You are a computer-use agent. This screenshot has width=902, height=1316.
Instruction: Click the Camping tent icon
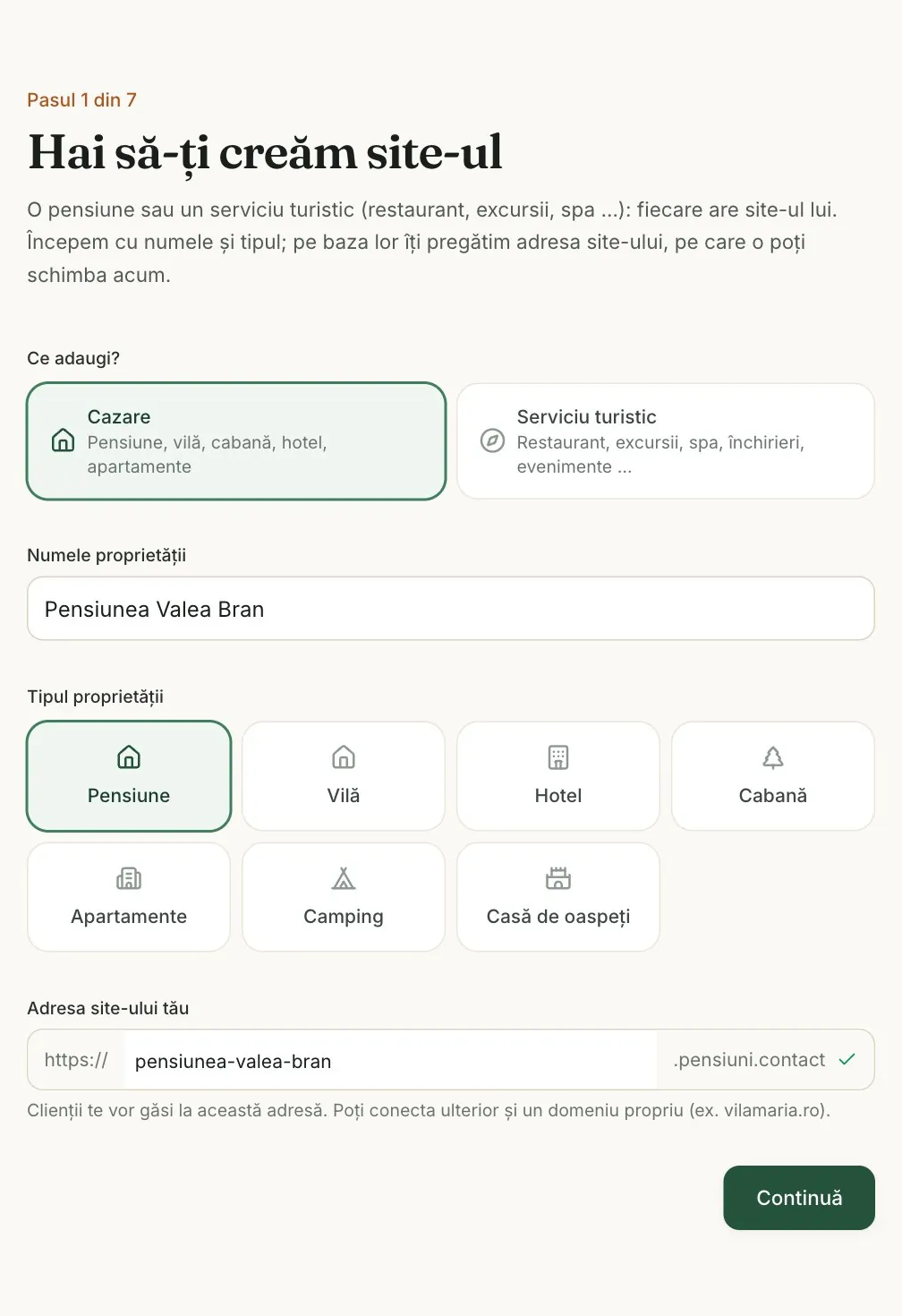point(344,878)
